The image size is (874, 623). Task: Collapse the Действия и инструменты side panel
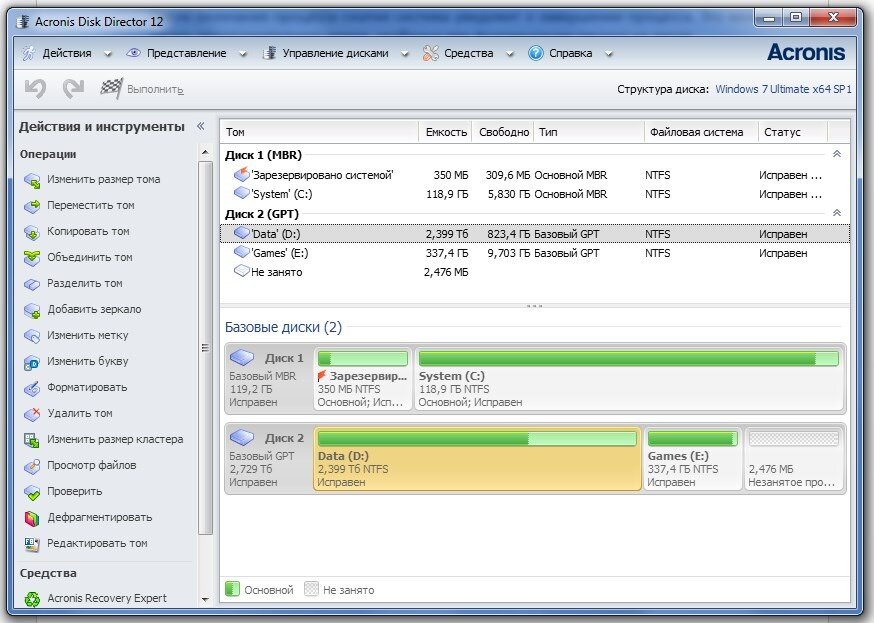pos(201,126)
